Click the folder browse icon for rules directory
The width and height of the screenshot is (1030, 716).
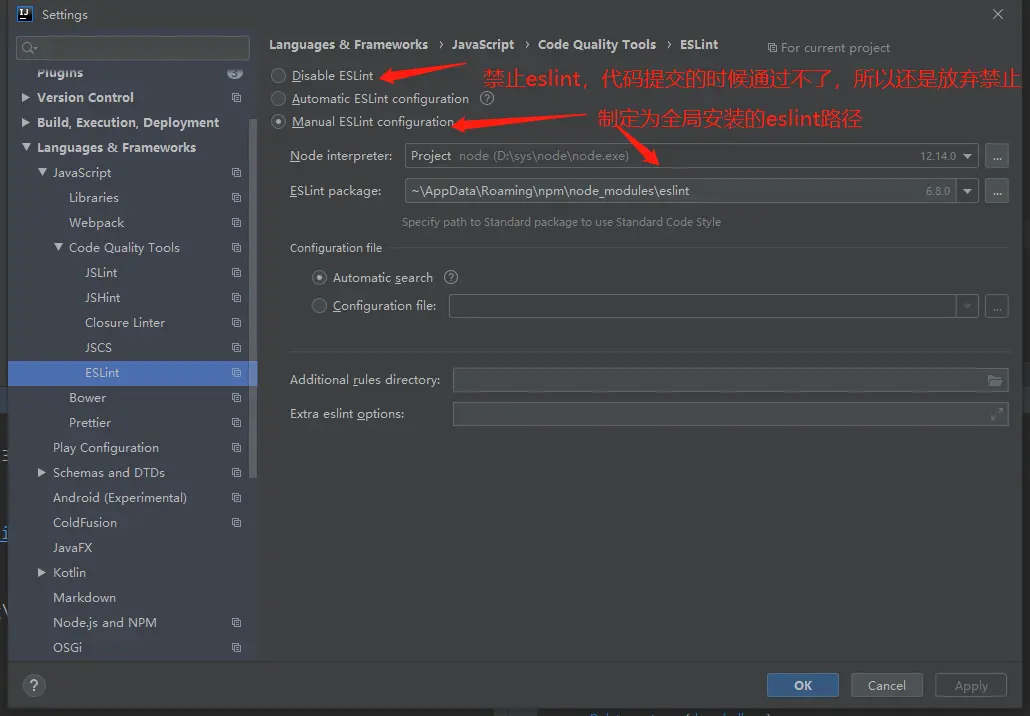[x=995, y=380]
